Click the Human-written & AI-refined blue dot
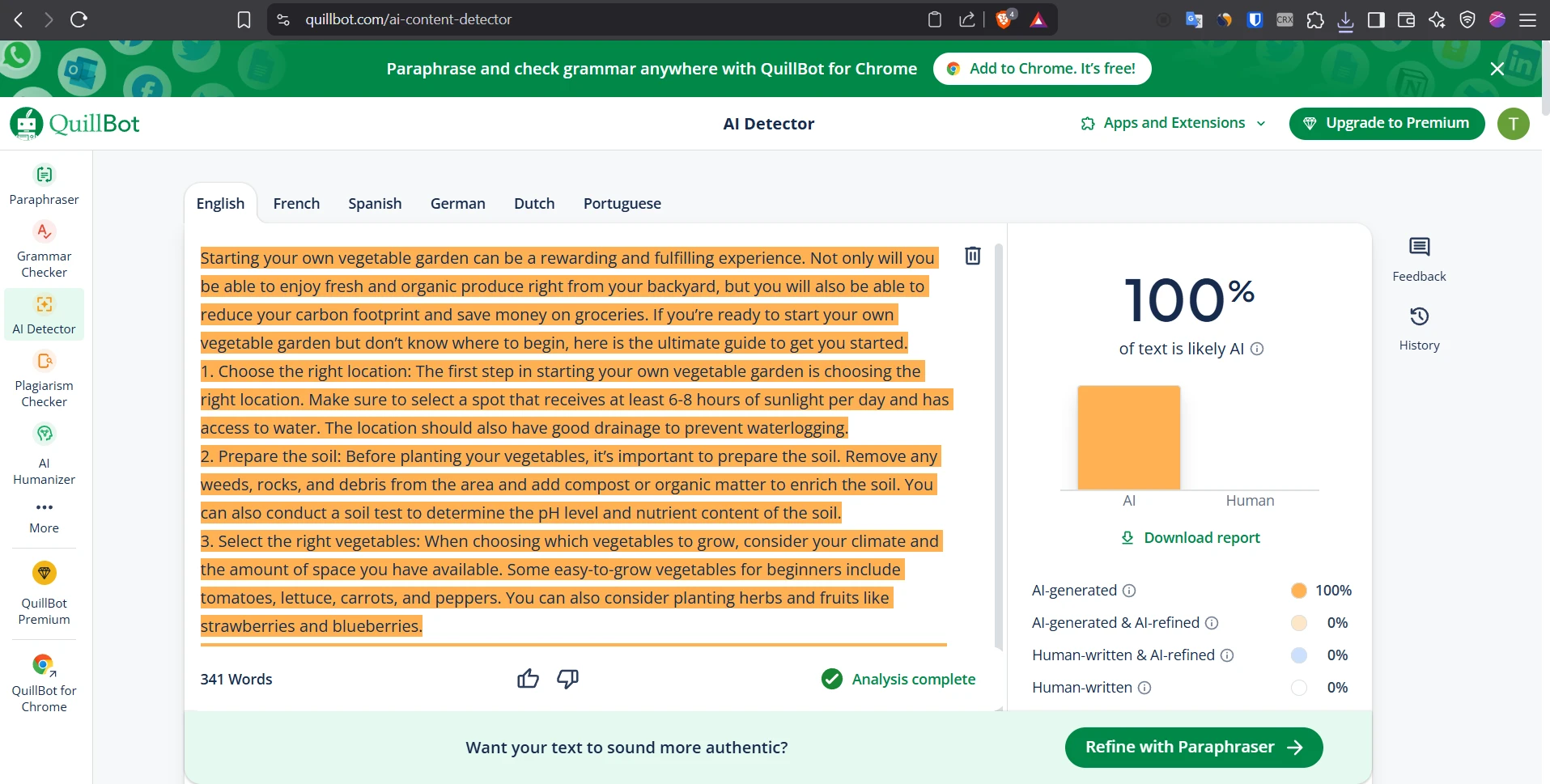This screenshot has height=784, width=1550. click(1299, 655)
